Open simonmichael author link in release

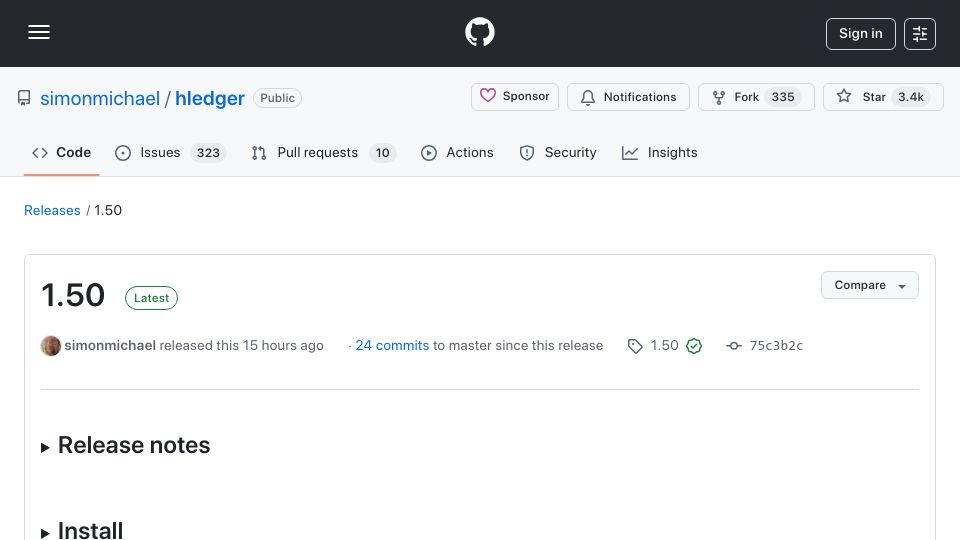coord(110,345)
